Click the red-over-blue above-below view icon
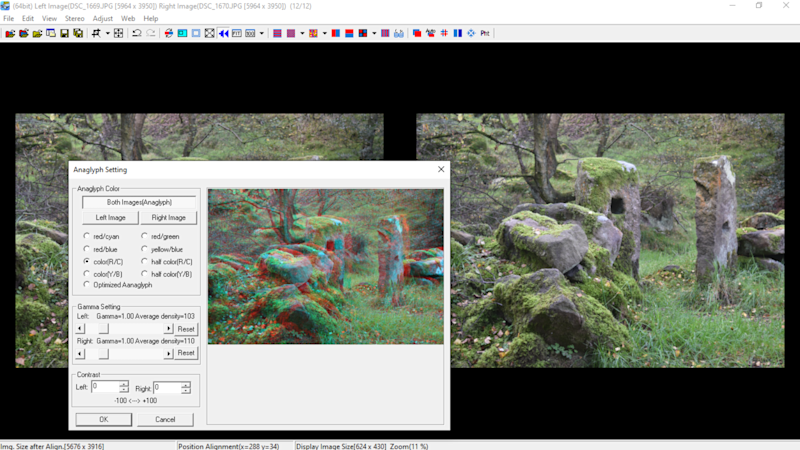This screenshot has width=800, height=450. coord(349,33)
